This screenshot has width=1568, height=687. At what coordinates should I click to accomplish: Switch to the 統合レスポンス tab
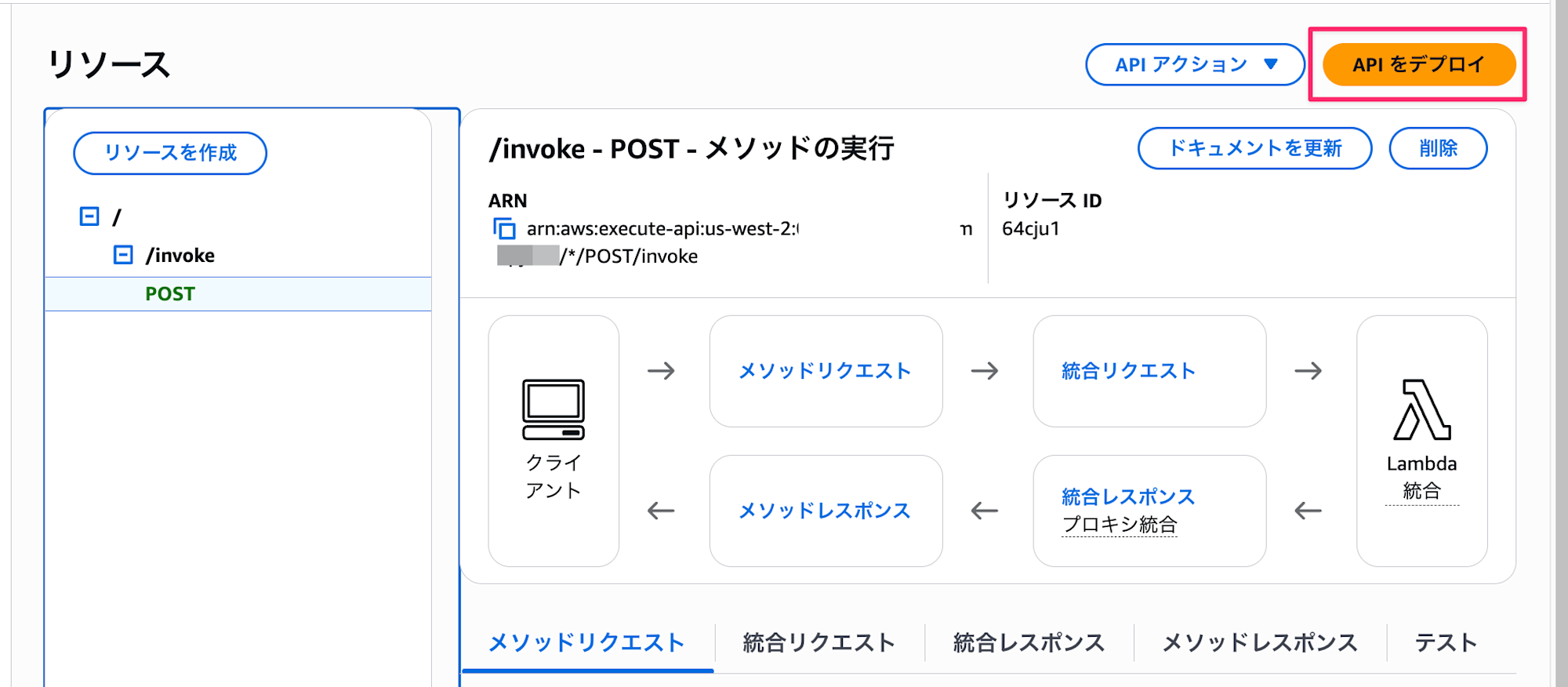(x=1029, y=643)
